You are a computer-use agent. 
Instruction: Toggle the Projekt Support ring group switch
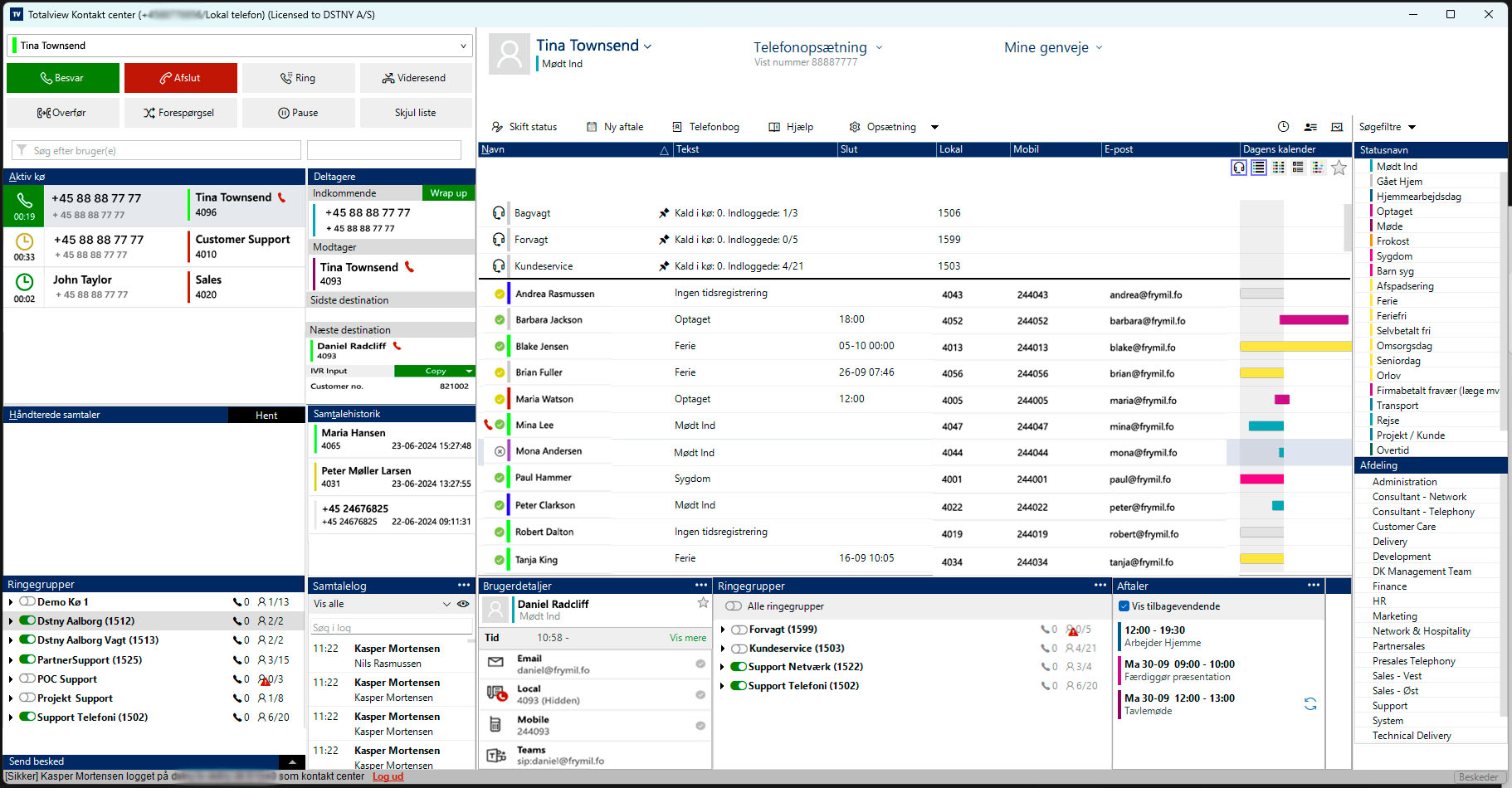27,698
